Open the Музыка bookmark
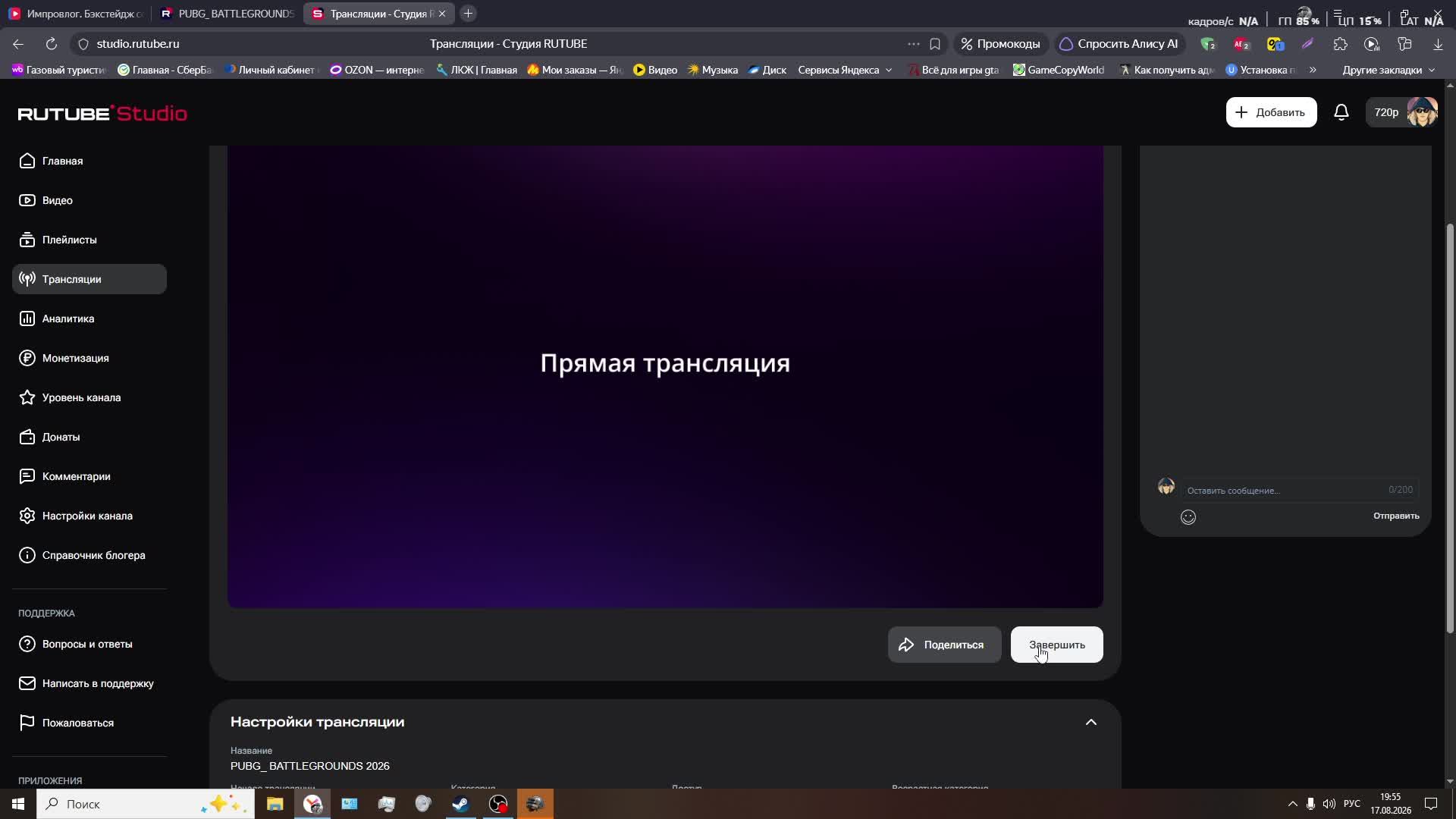1456x819 pixels. (x=712, y=70)
